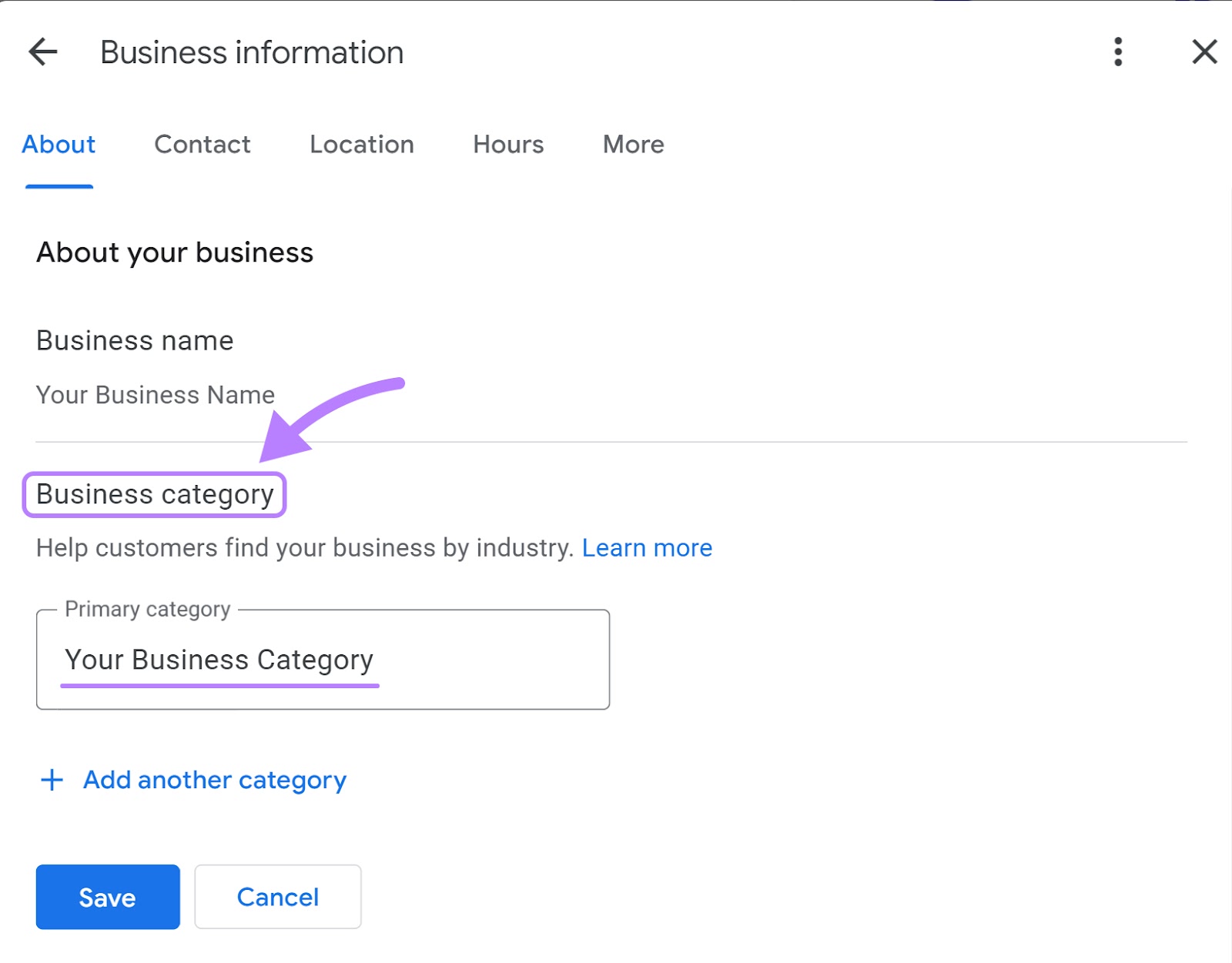Click the Your Business Name placeholder text
The height and width of the screenshot is (963, 1232).
(154, 395)
